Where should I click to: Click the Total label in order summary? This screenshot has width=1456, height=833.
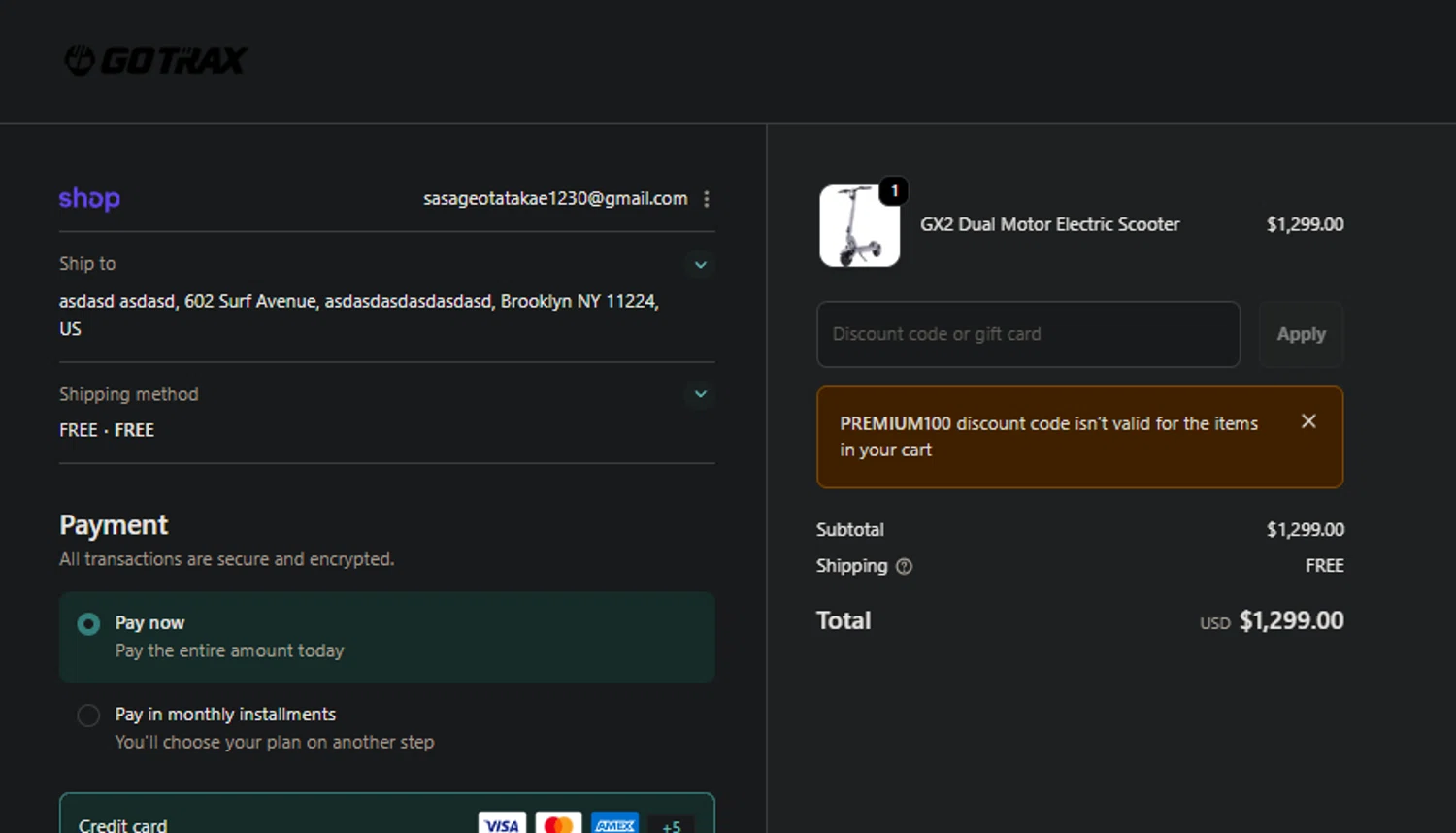point(844,620)
